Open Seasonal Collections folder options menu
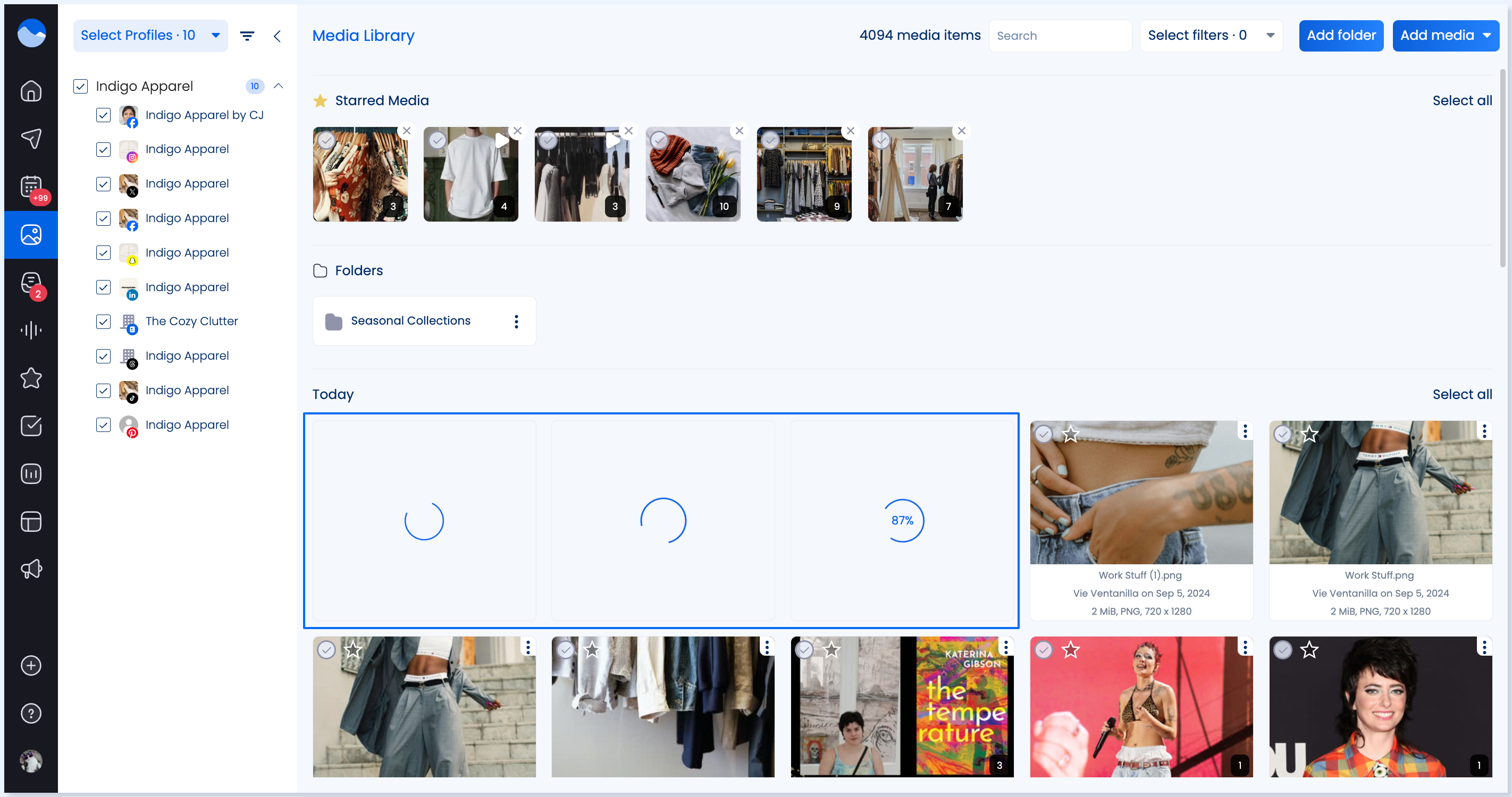Viewport: 1512px width, 797px height. 516,321
